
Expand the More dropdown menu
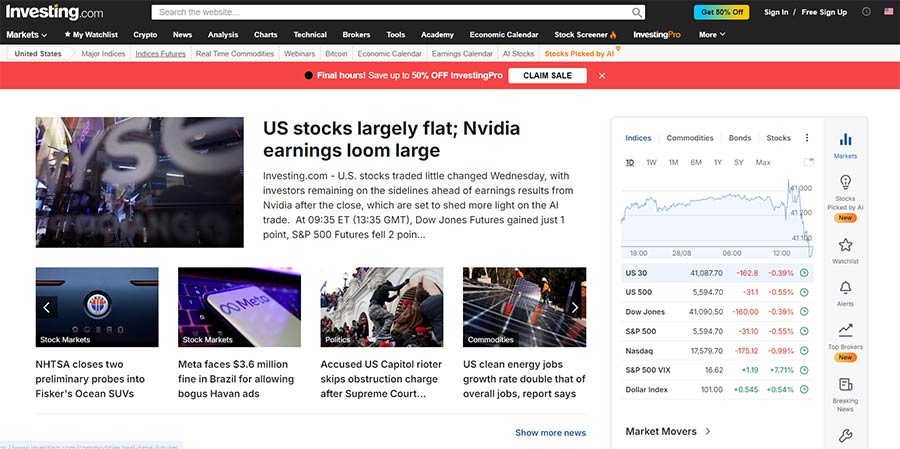coord(712,34)
